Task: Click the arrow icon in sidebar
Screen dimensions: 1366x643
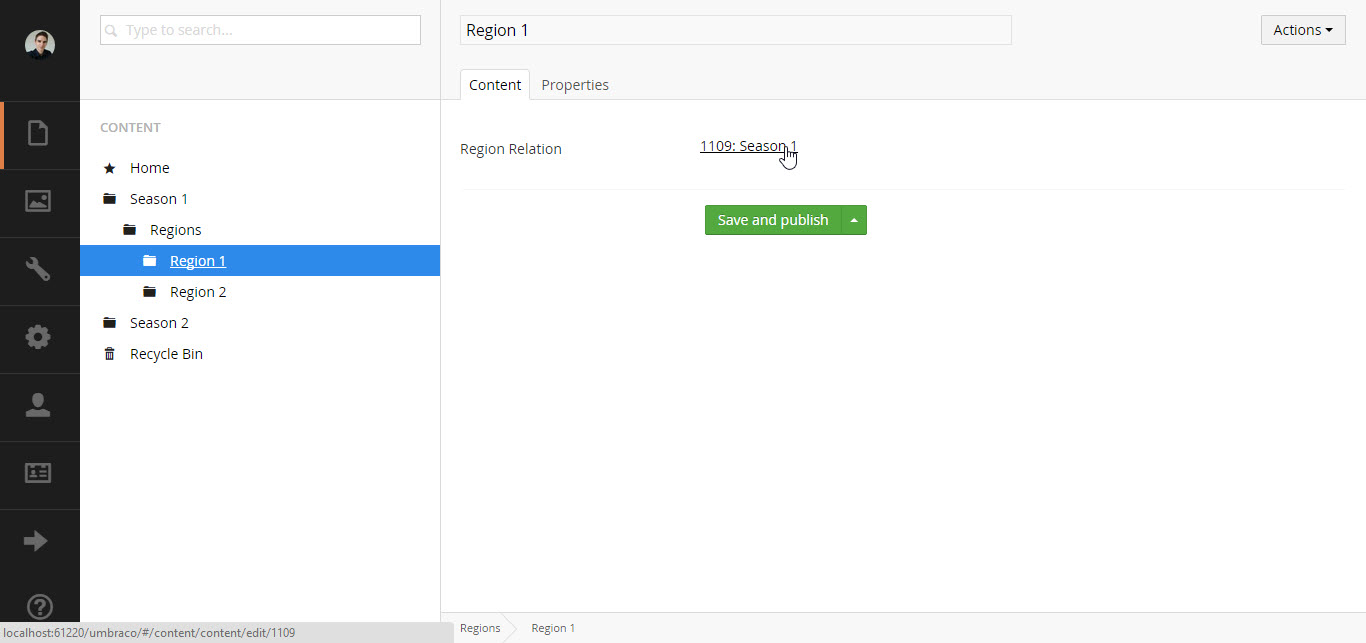Action: click(36, 541)
